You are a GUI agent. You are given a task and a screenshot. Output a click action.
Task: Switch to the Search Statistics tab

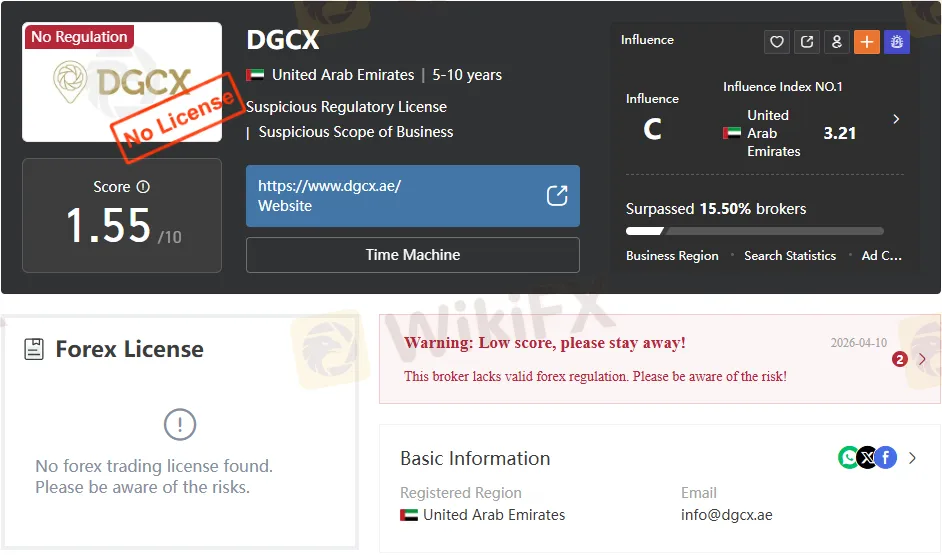point(790,256)
